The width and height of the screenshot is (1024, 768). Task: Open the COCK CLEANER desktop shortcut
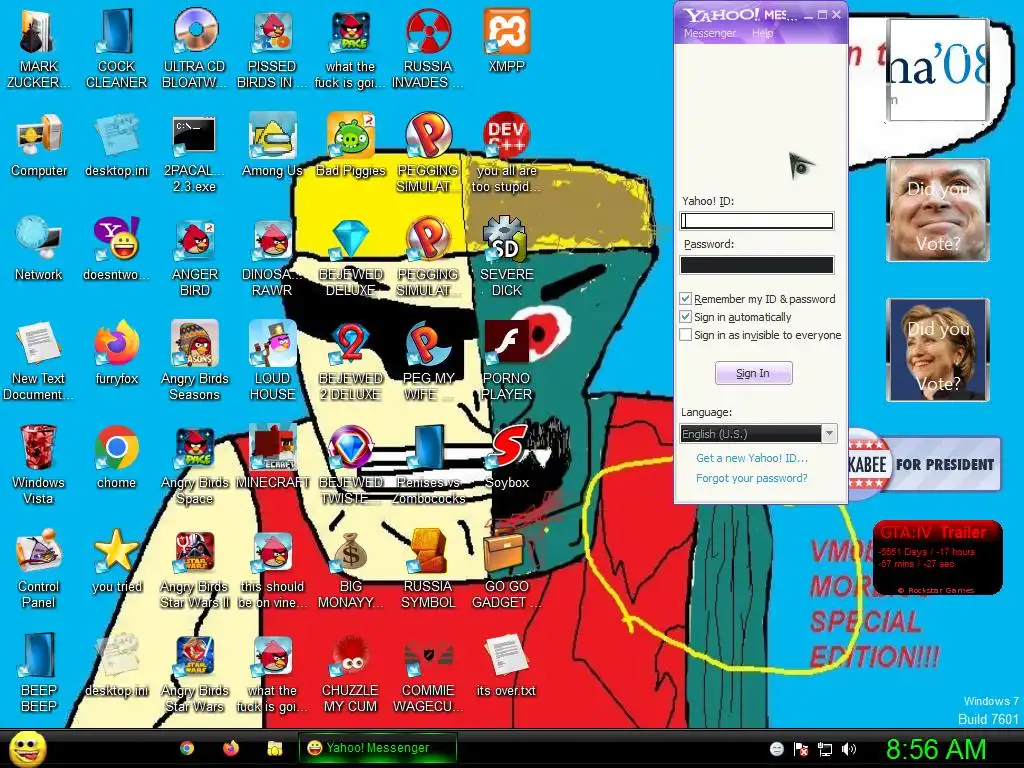pos(116,31)
